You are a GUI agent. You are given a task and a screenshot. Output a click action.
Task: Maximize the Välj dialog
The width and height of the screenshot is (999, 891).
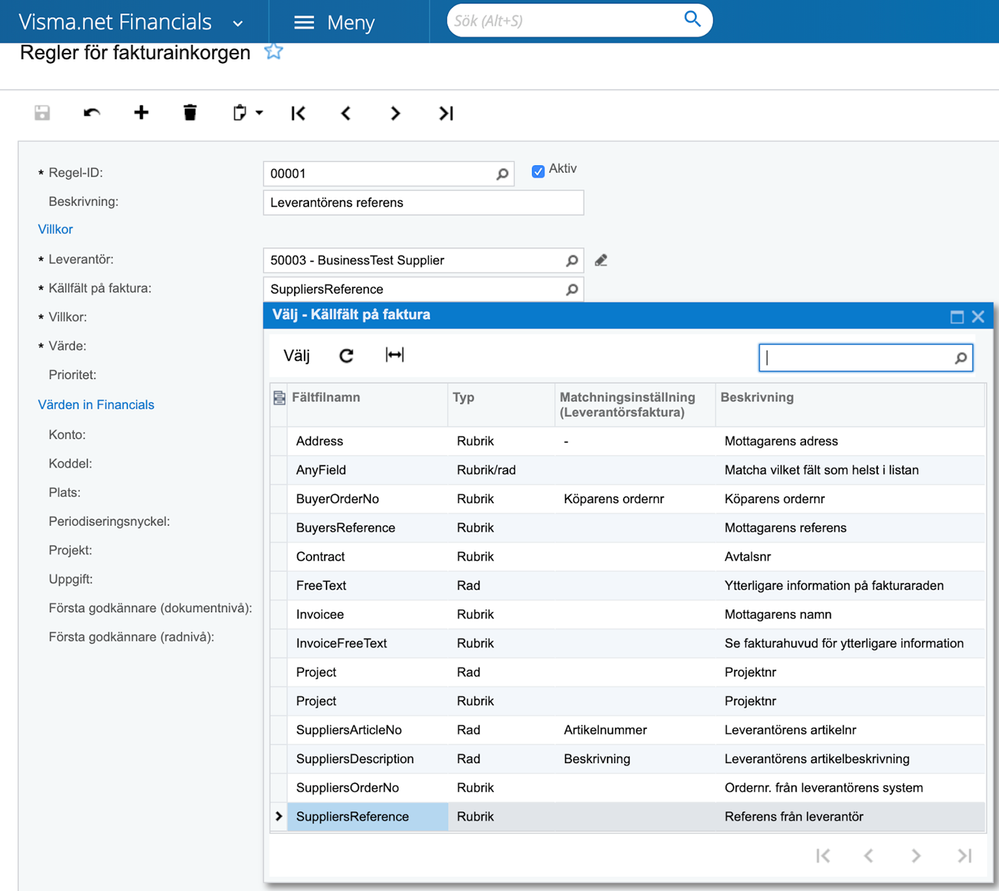click(956, 317)
